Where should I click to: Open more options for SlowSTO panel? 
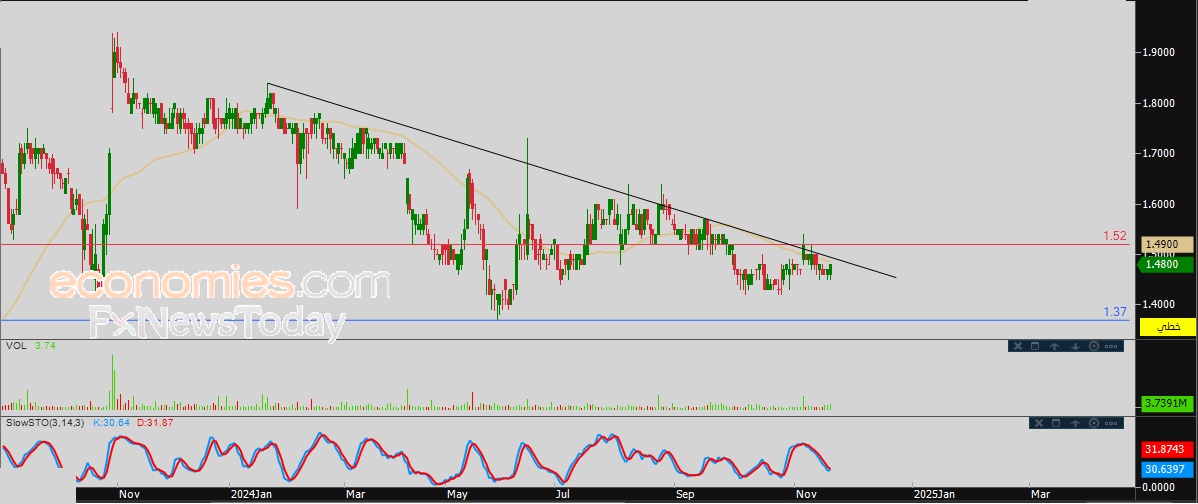(x=1111, y=424)
